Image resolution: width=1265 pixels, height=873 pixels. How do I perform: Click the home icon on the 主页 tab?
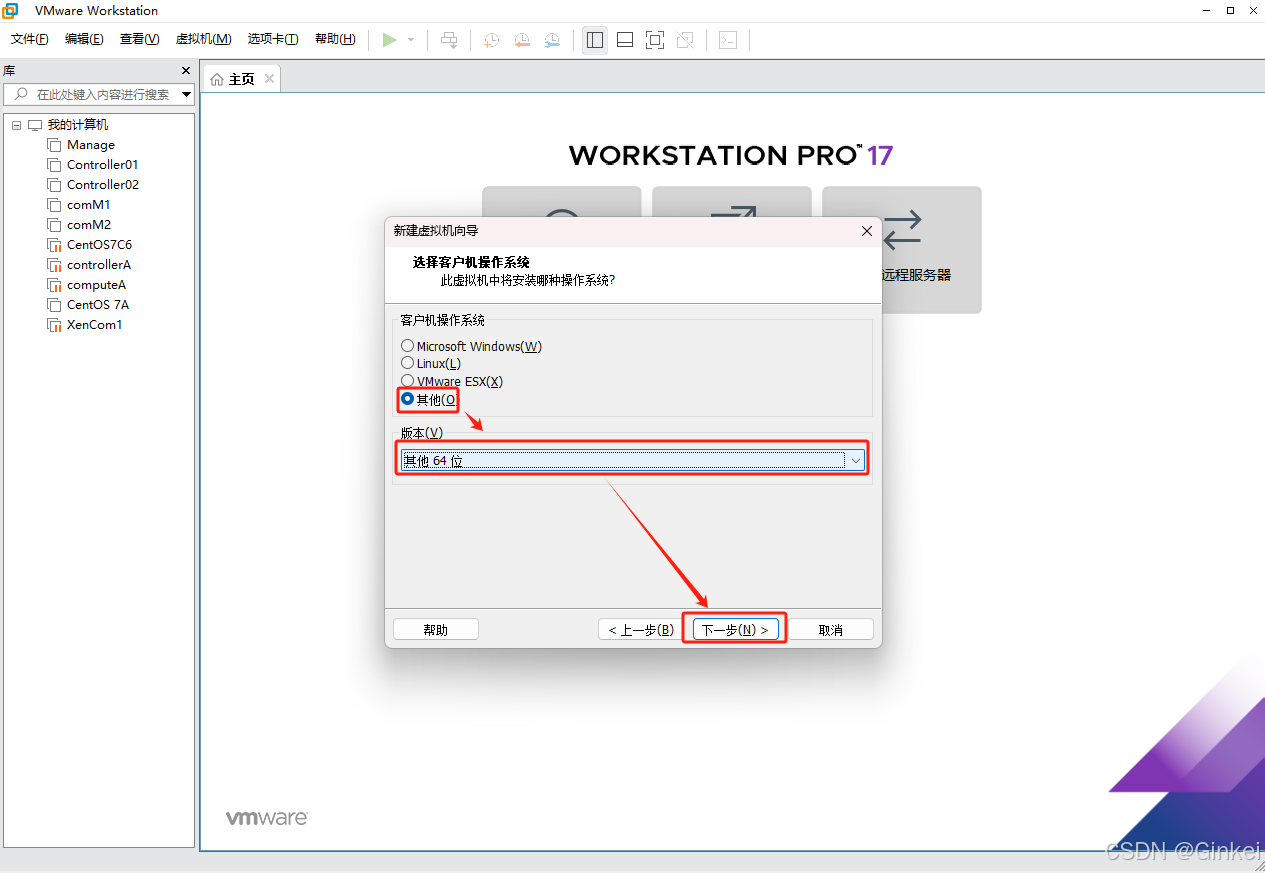(217, 79)
